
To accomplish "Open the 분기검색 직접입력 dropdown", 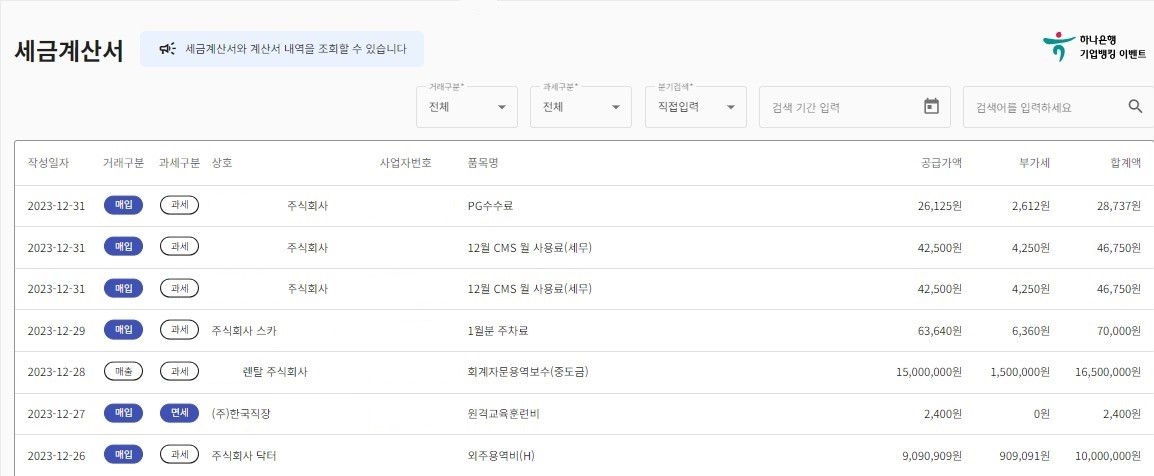I will point(695,107).
